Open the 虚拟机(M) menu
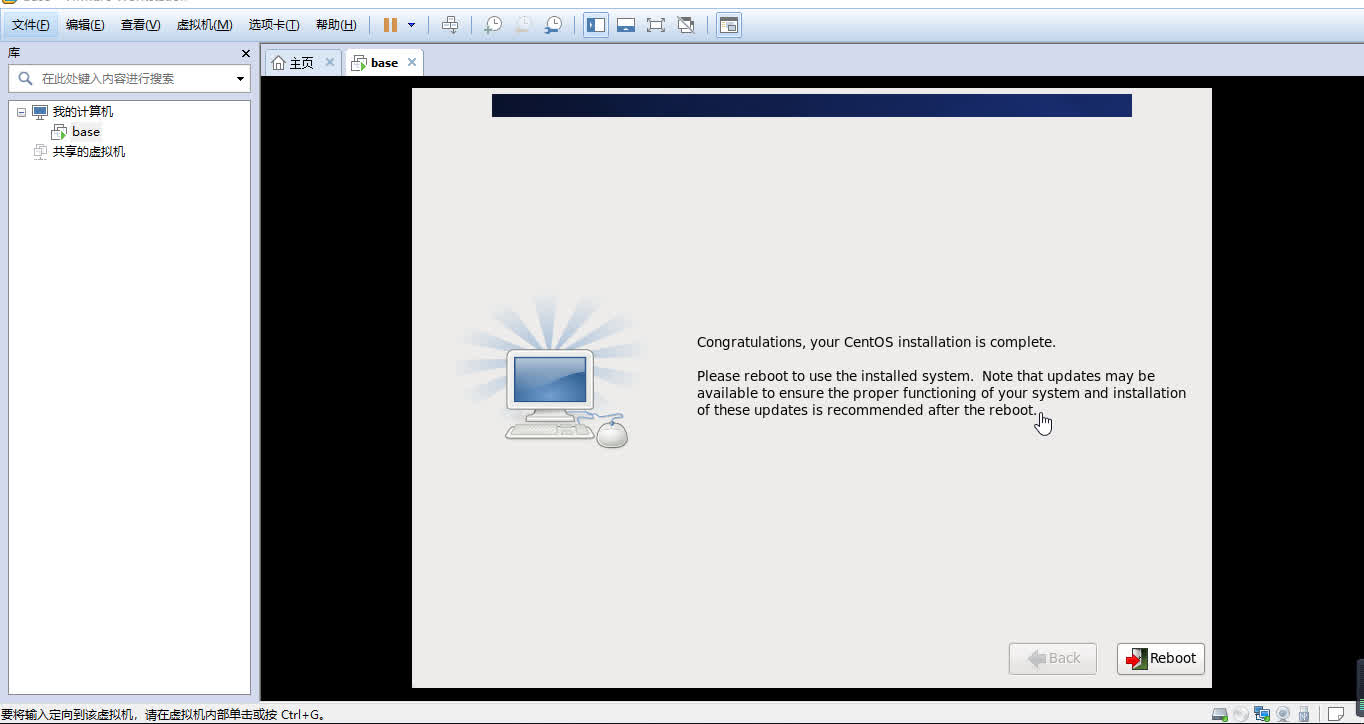The width and height of the screenshot is (1364, 724). 204,25
